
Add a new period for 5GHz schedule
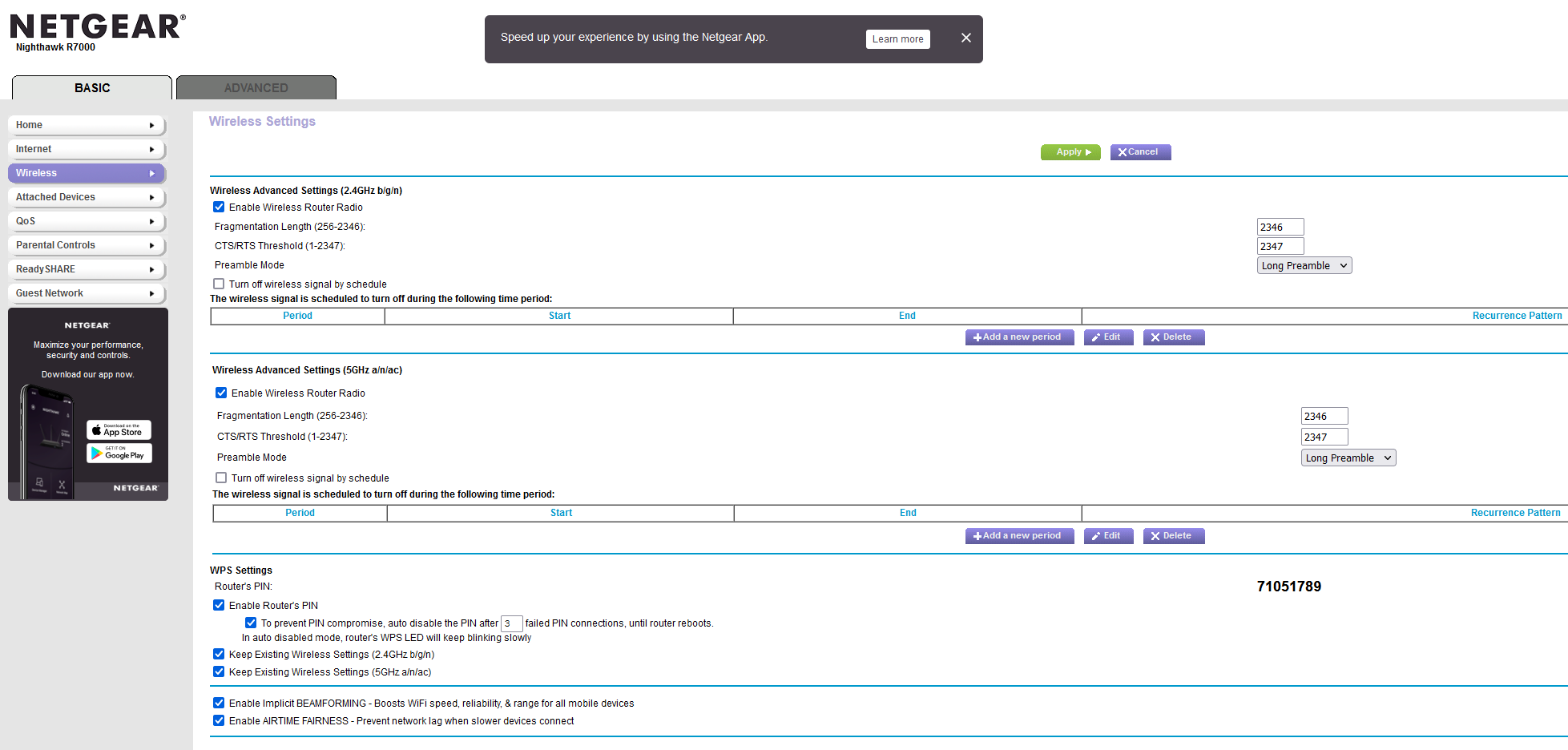pos(1018,536)
